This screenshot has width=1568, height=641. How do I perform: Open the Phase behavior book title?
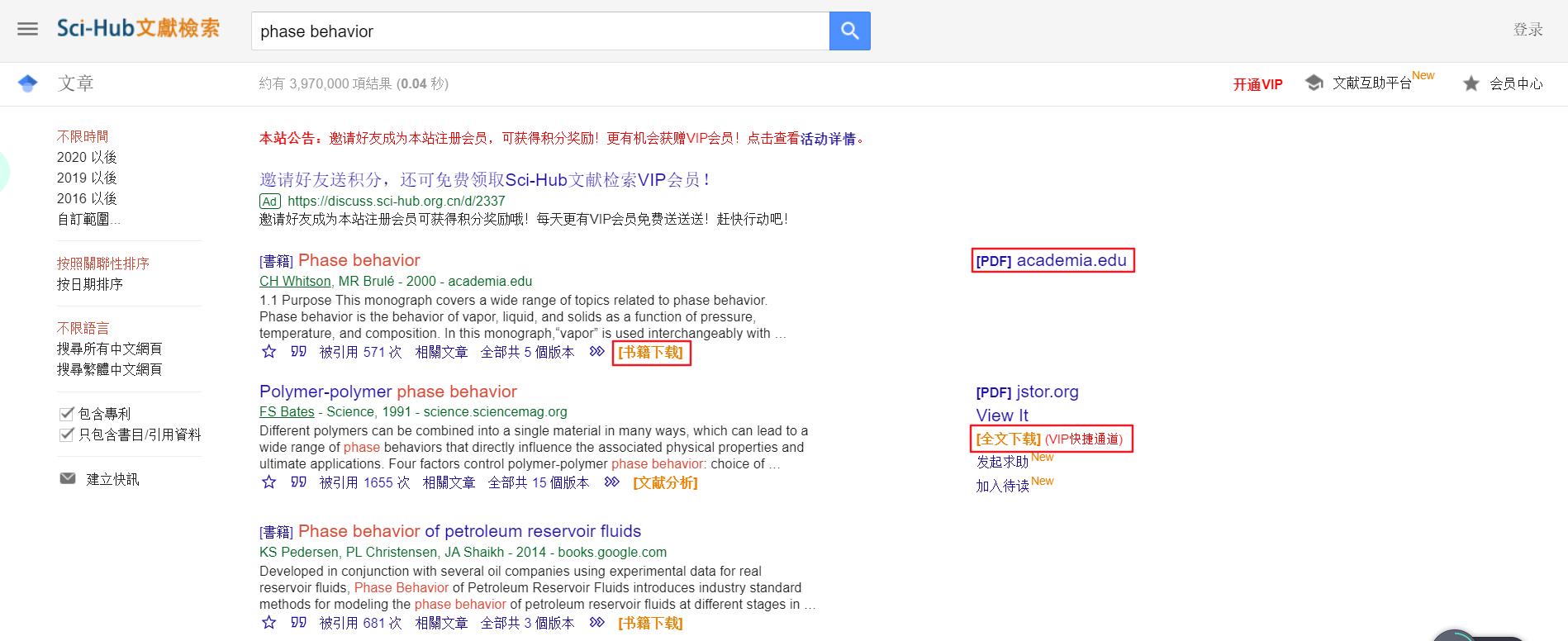click(x=359, y=260)
